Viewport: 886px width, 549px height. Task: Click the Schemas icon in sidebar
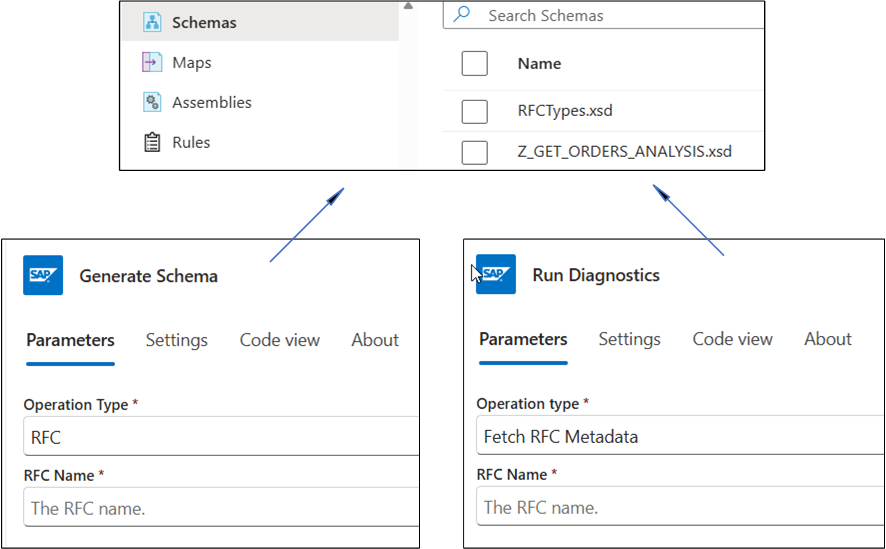(x=152, y=22)
